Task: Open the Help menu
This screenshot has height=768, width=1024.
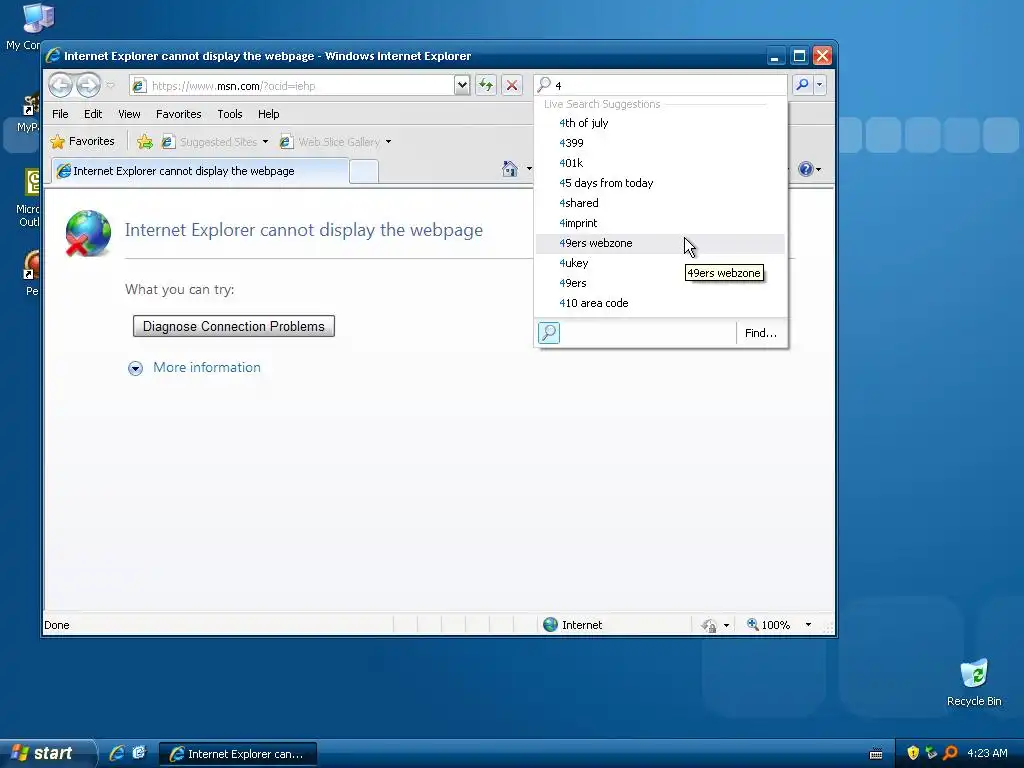Action: pos(268,114)
